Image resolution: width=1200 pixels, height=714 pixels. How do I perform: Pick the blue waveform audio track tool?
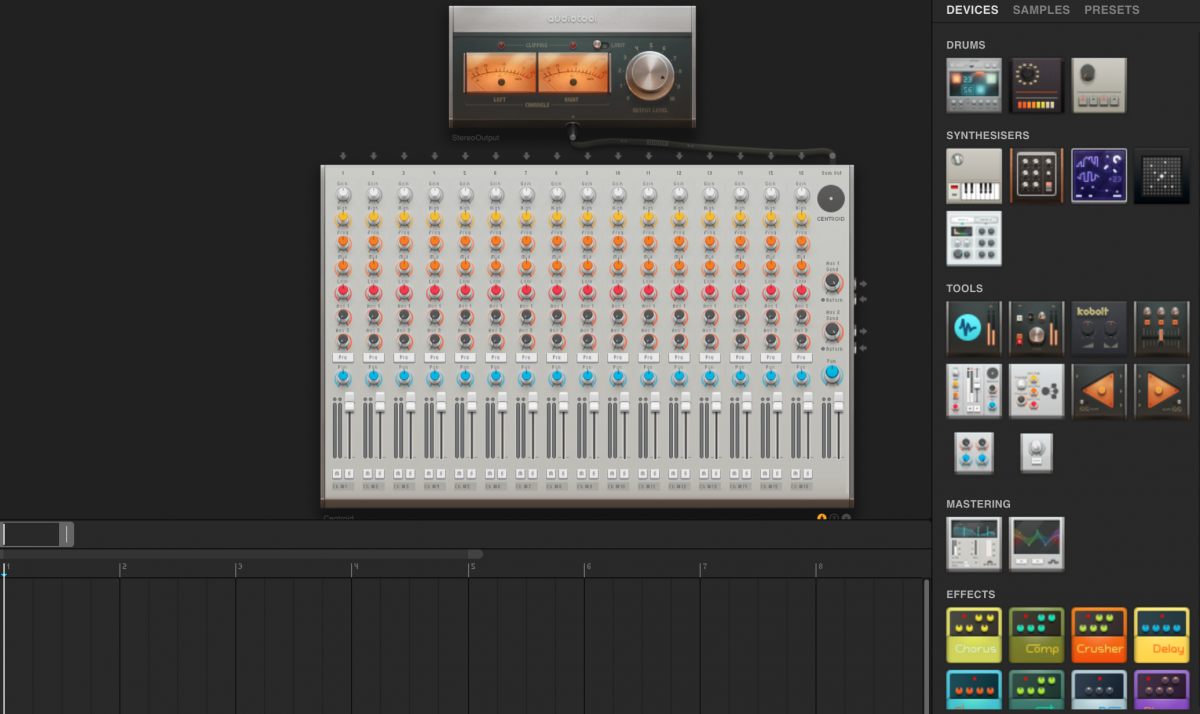974,329
